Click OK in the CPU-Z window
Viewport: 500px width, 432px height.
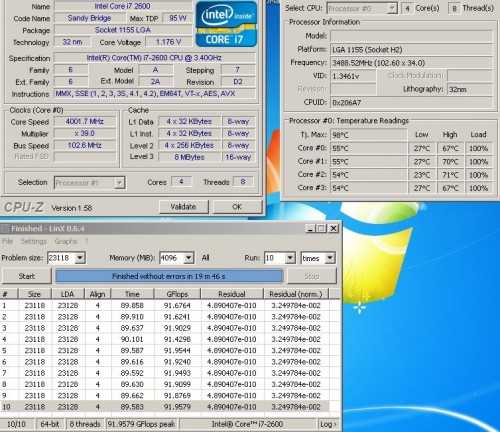237,207
